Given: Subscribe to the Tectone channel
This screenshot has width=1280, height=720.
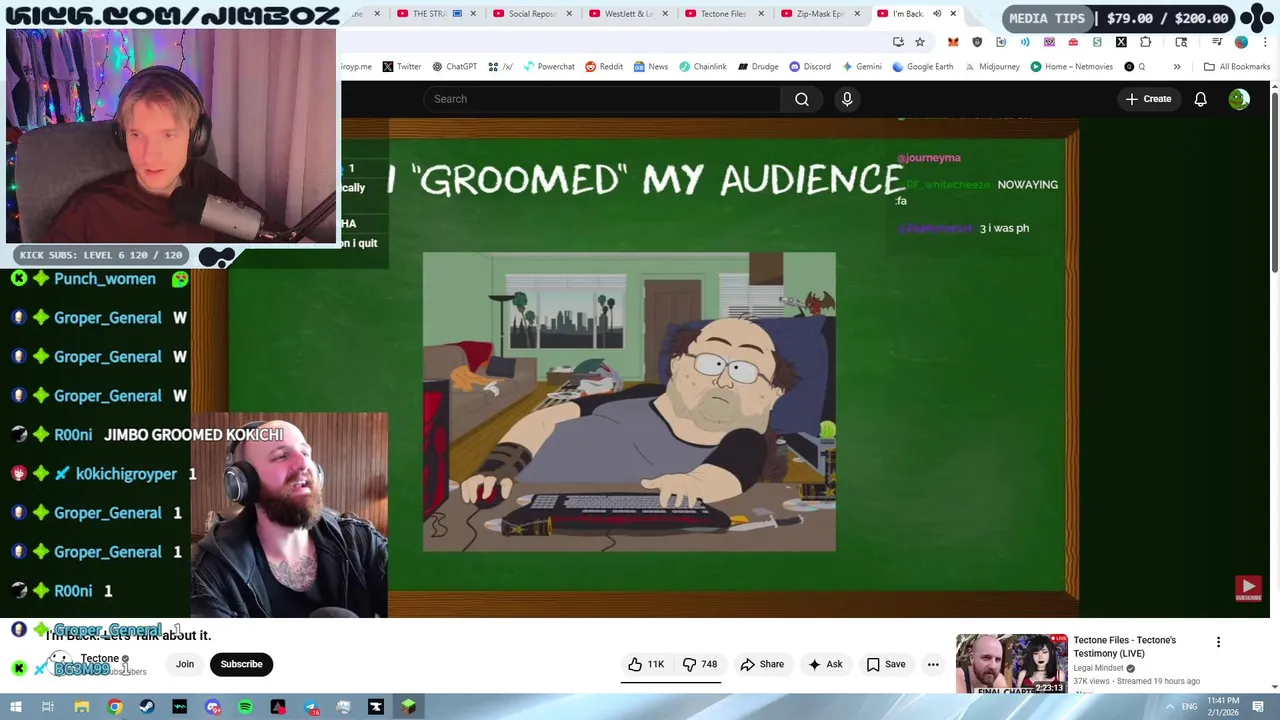Looking at the screenshot, I should 241,664.
